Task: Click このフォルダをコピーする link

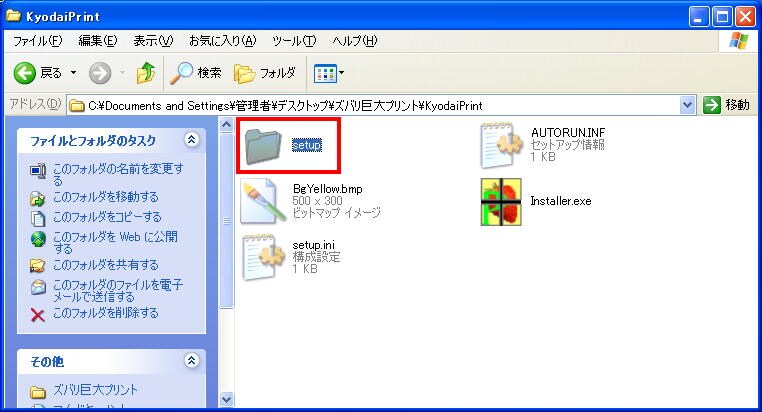Action: 107,217
